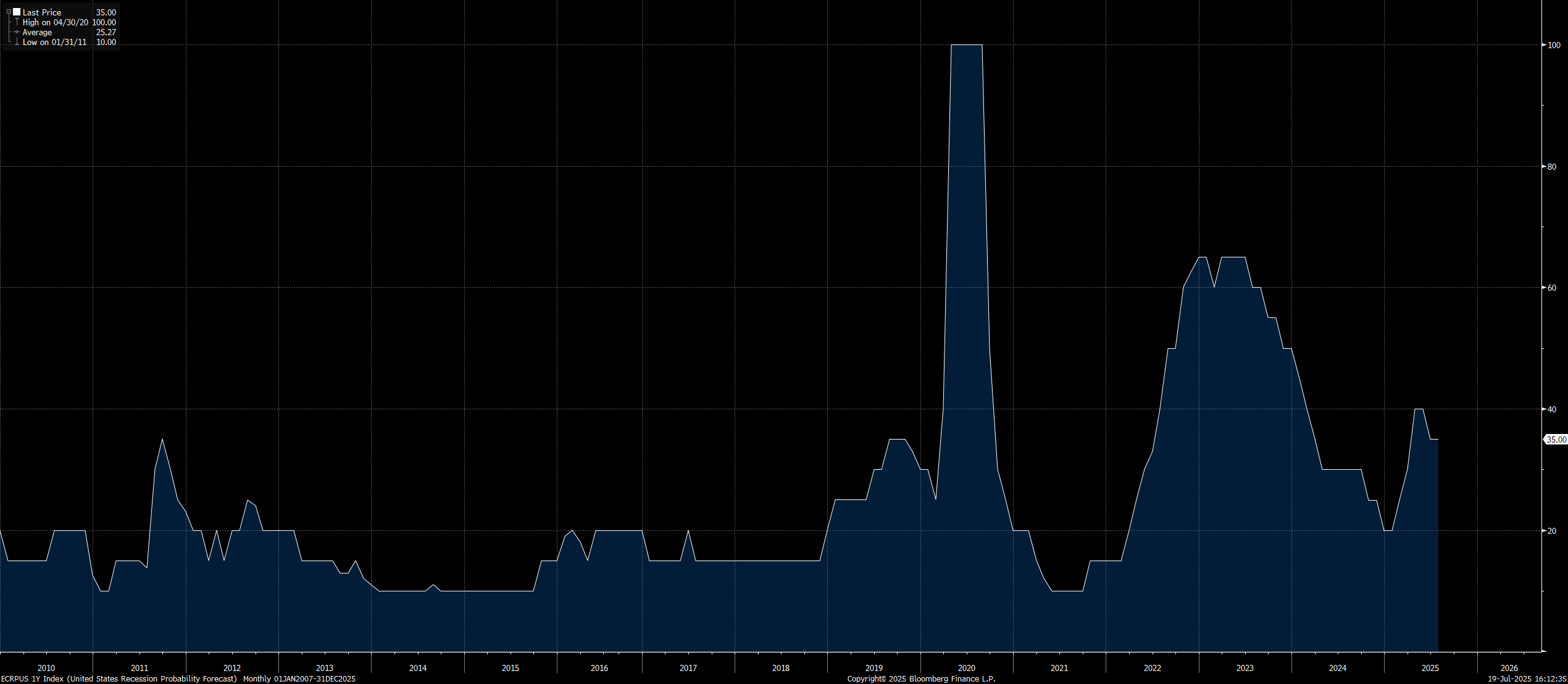Collapse the Last Price legend tree
The width and height of the screenshot is (1568, 684).
point(9,12)
